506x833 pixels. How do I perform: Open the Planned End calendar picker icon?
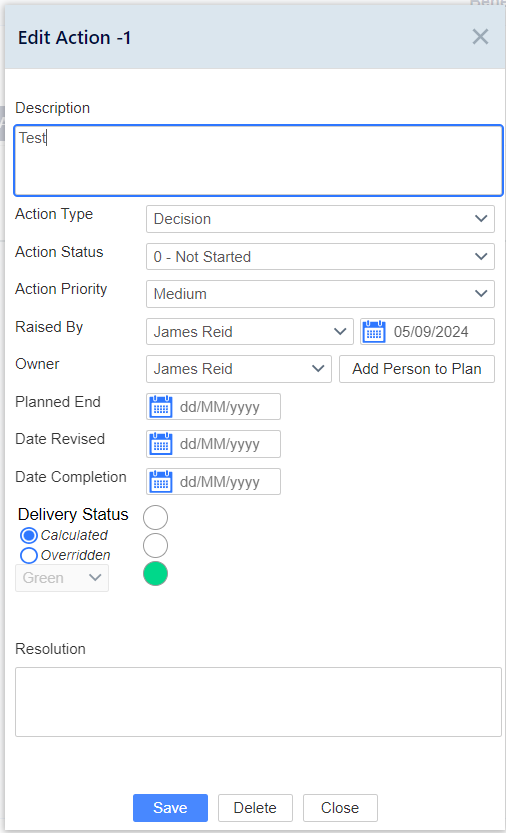pyautogui.click(x=161, y=406)
